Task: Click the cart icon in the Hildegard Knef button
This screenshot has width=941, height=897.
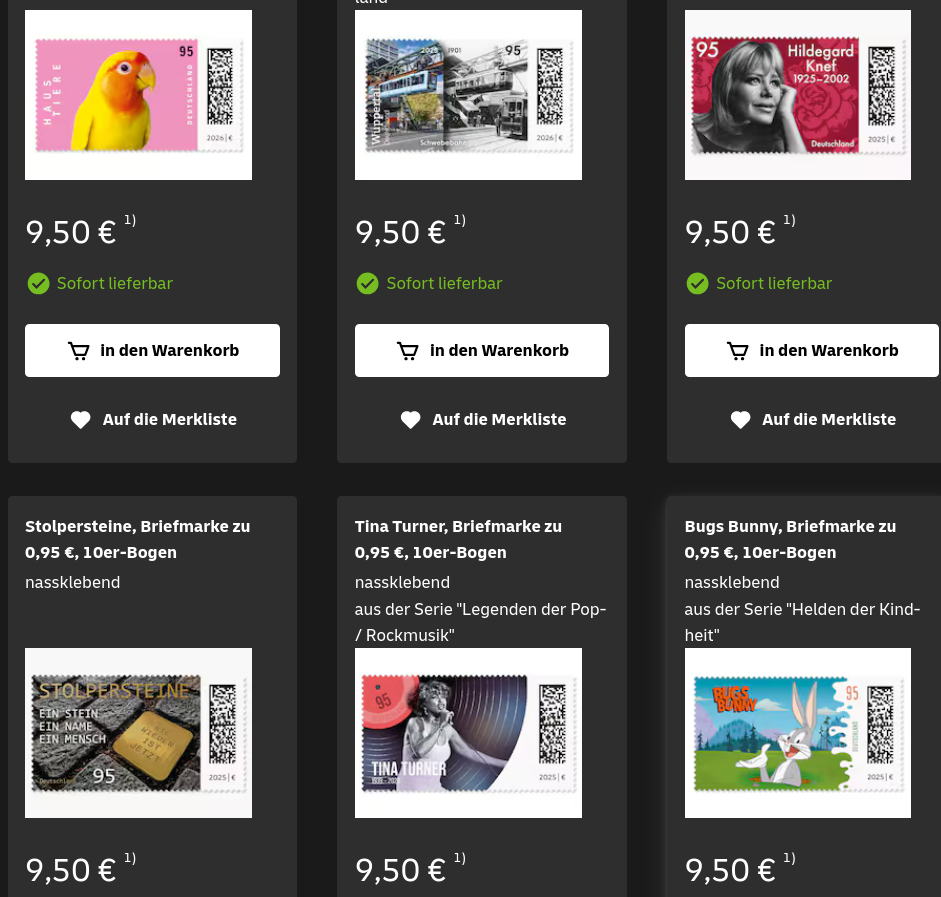Action: point(738,350)
